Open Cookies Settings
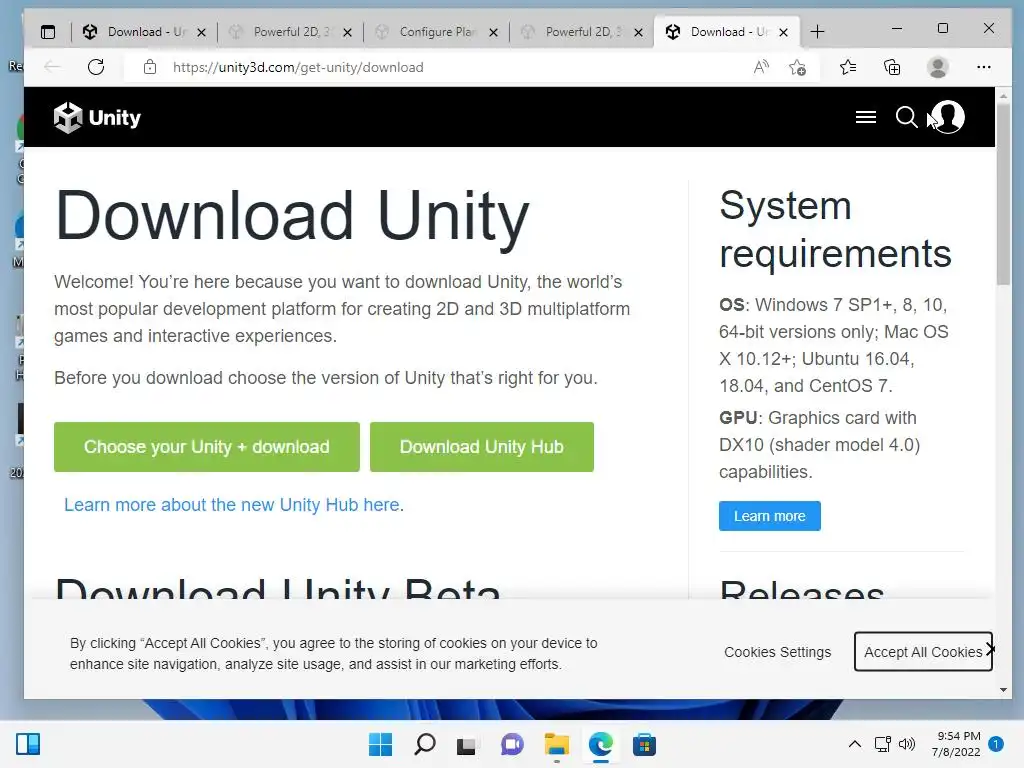Viewport: 1024px width, 768px height. click(777, 652)
